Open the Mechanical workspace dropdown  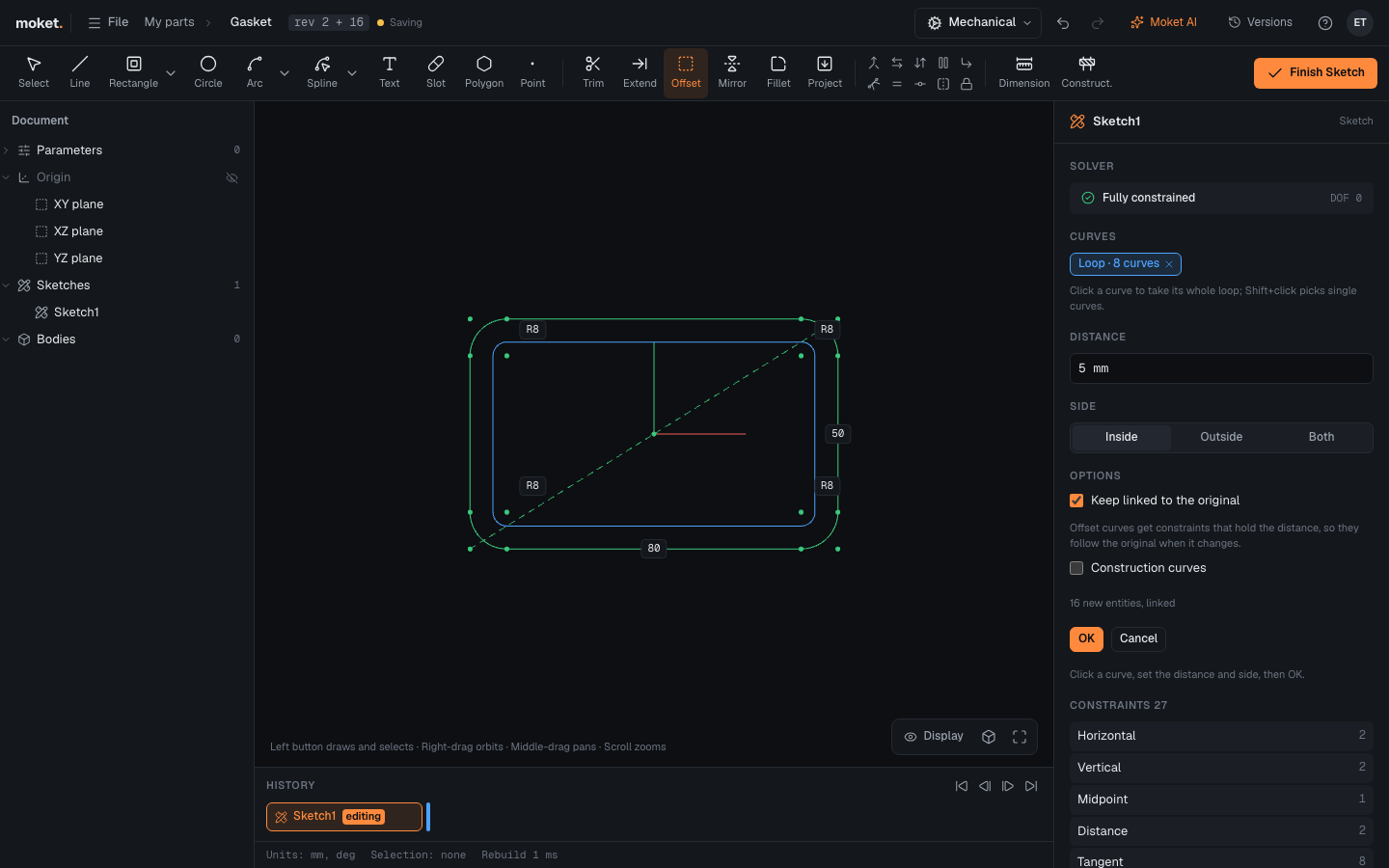[x=979, y=22]
